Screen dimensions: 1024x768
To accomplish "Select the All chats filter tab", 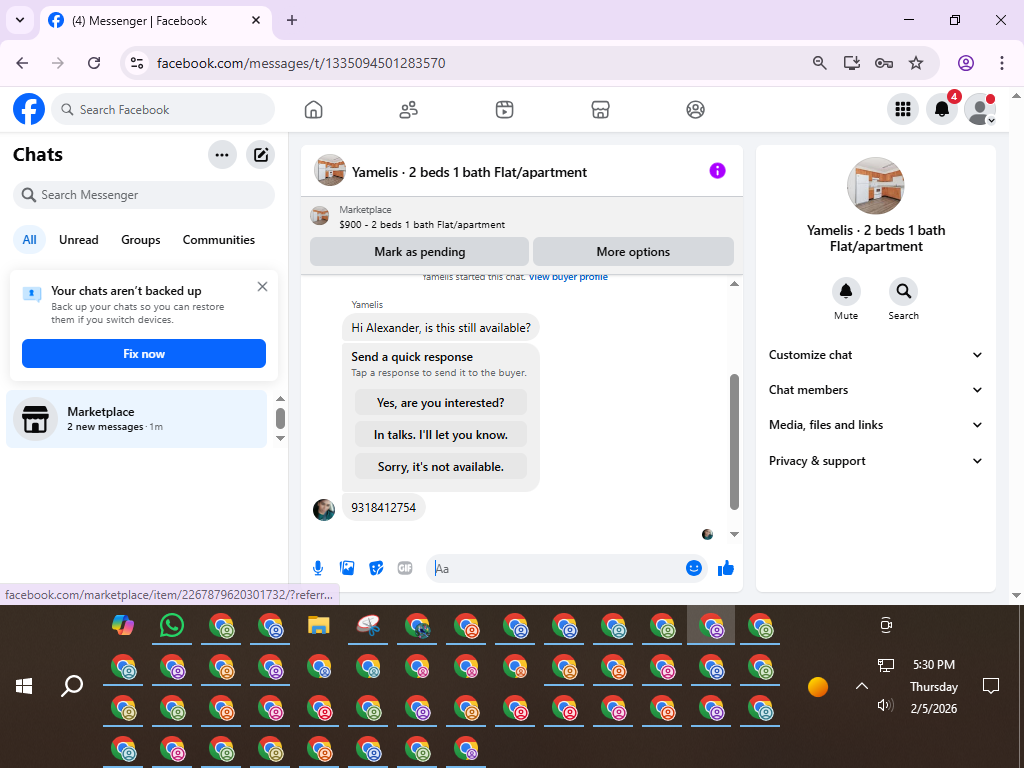I will [x=29, y=240].
